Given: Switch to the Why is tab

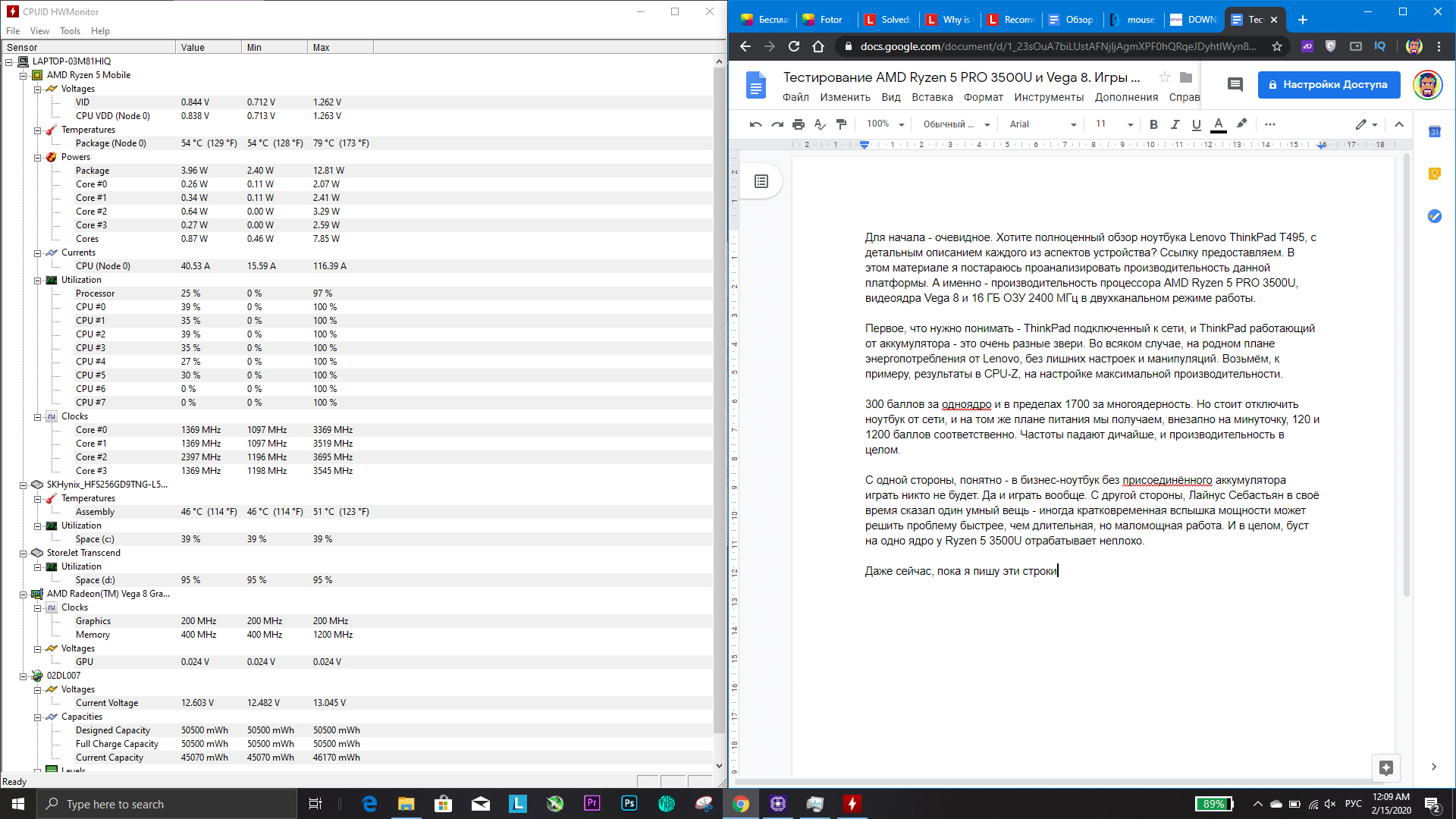Looking at the screenshot, I should 949,20.
